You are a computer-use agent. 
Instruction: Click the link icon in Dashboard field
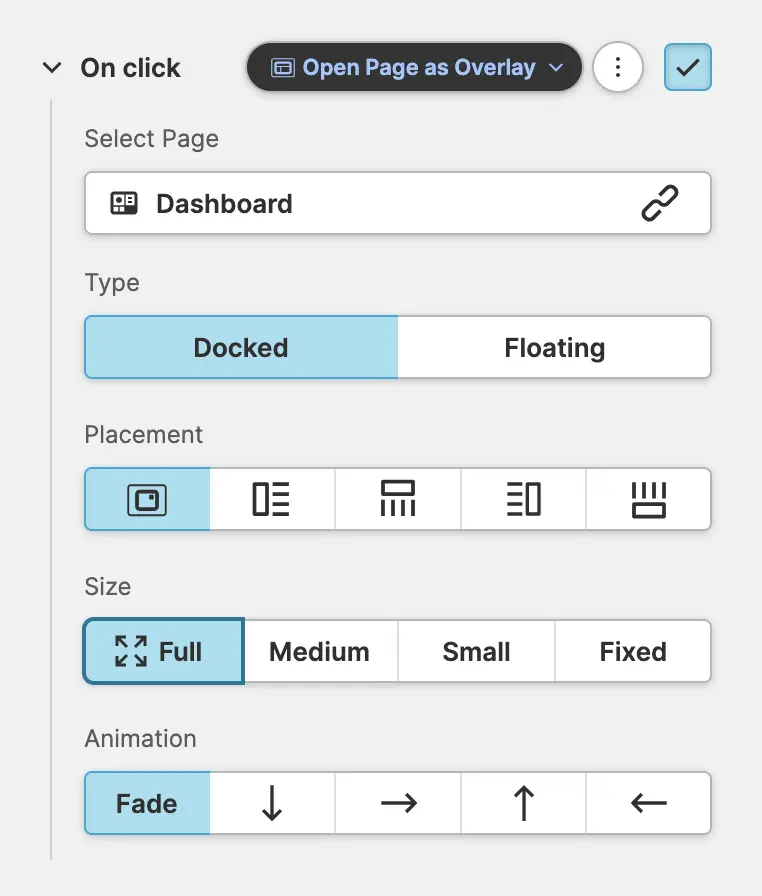(x=659, y=203)
